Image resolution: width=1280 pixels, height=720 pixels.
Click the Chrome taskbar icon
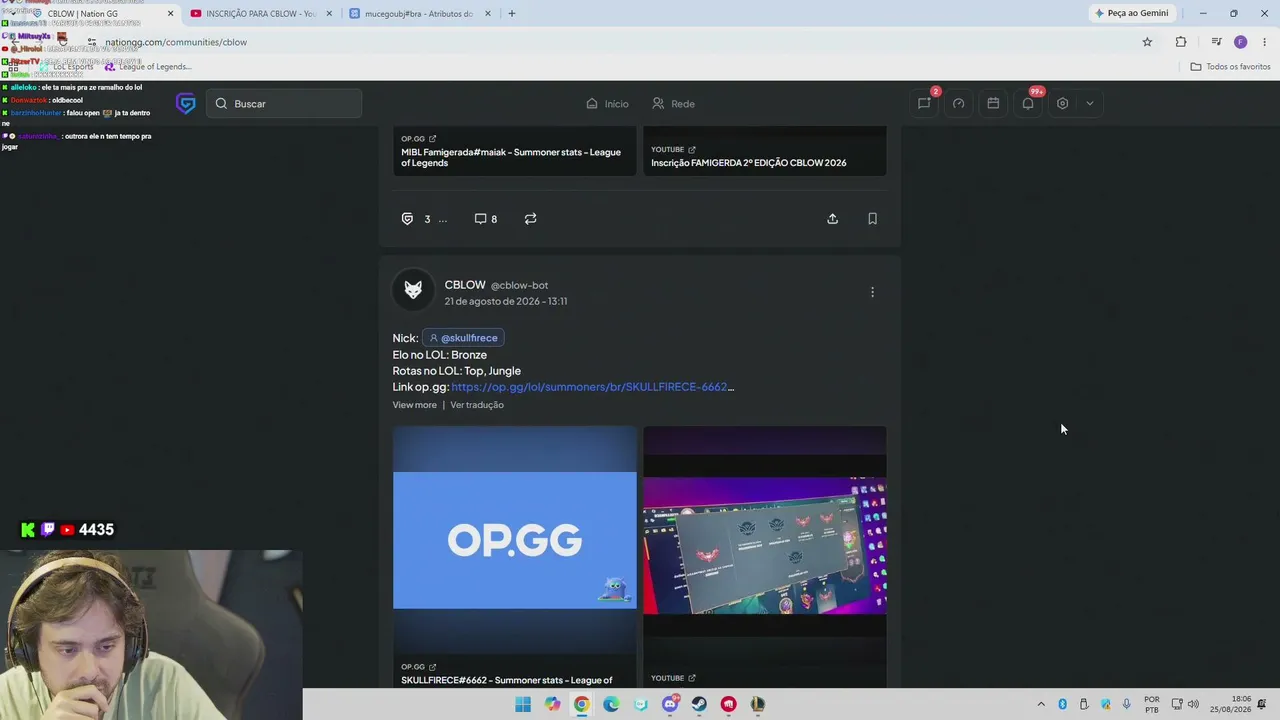[x=582, y=704]
